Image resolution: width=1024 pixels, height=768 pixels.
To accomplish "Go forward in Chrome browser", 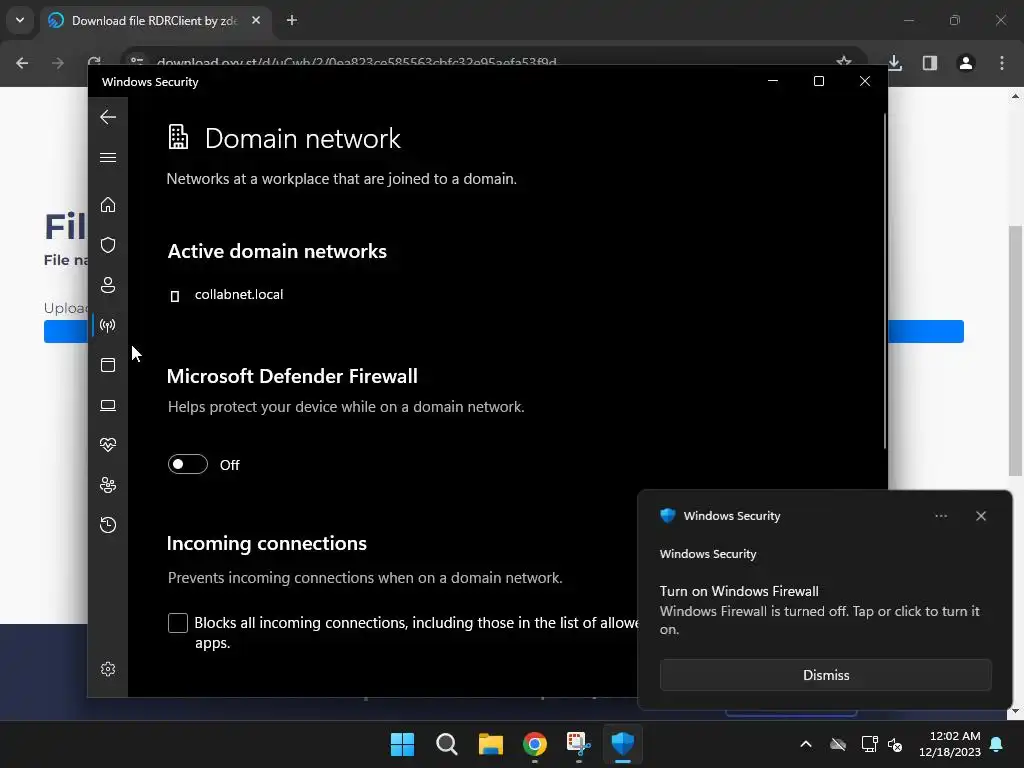I will tap(58, 63).
